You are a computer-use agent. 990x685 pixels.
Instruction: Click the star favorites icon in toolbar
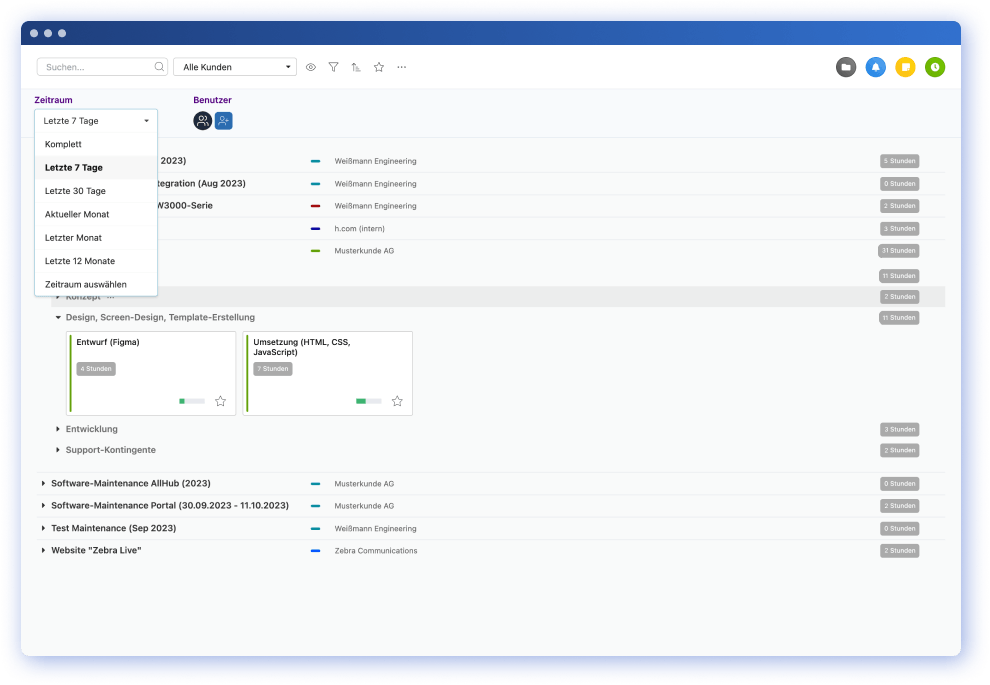click(x=379, y=67)
